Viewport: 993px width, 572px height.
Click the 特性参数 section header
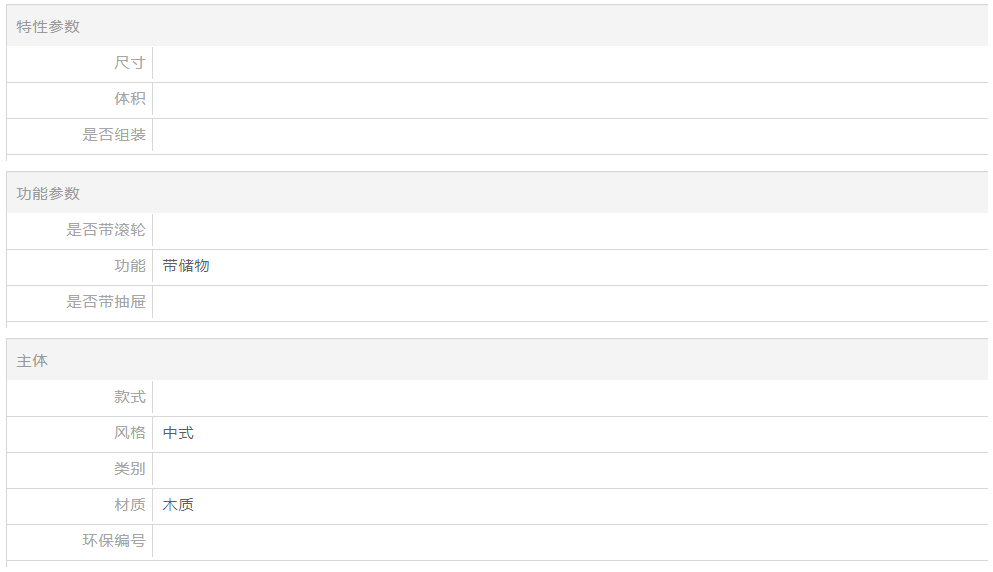tap(48, 27)
